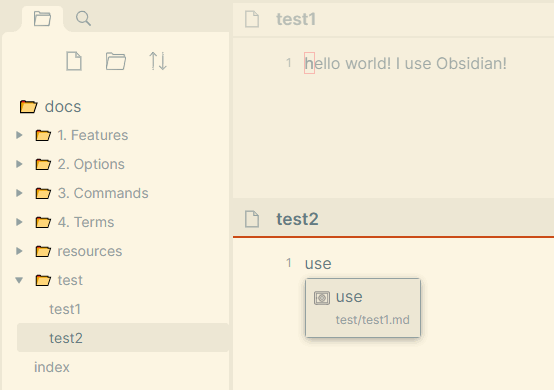Click the 3. Commands folder icon
554x390 pixels.
coord(43,193)
